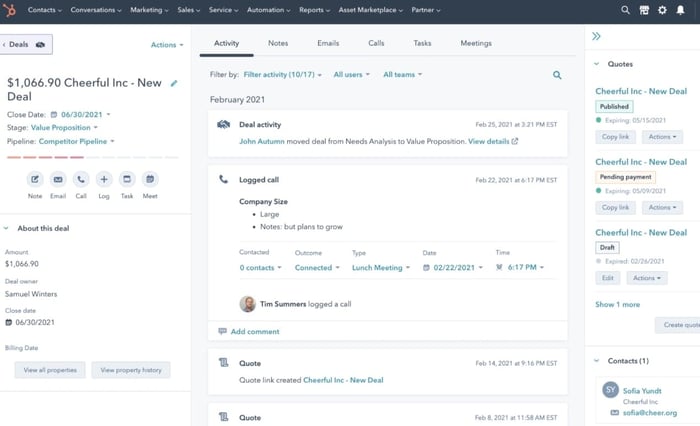Image resolution: width=700 pixels, height=426 pixels.
Task: Open the Reports menu
Action: 314,10
